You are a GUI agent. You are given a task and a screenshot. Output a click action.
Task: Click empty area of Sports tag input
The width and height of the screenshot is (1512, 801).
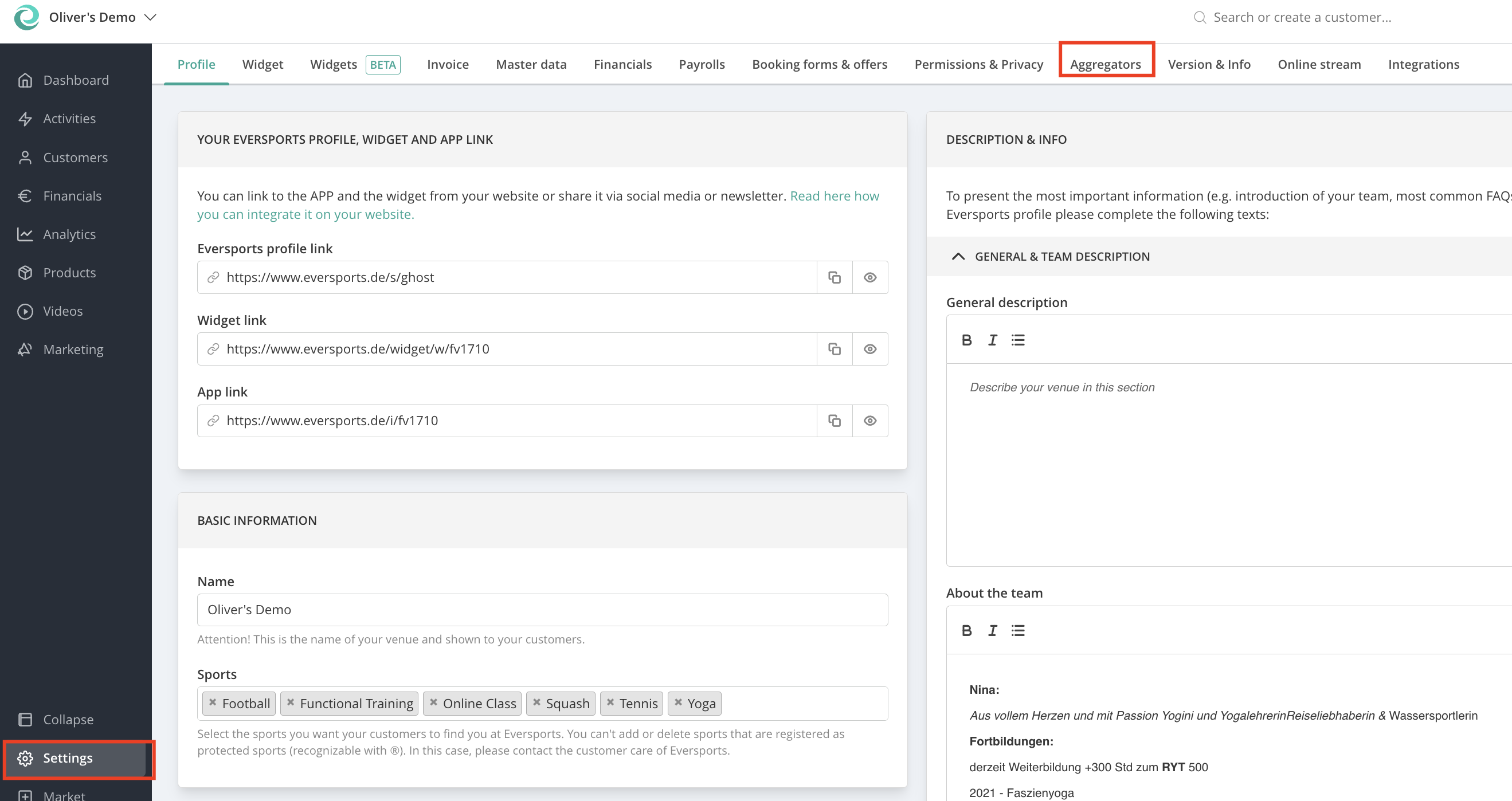point(804,703)
